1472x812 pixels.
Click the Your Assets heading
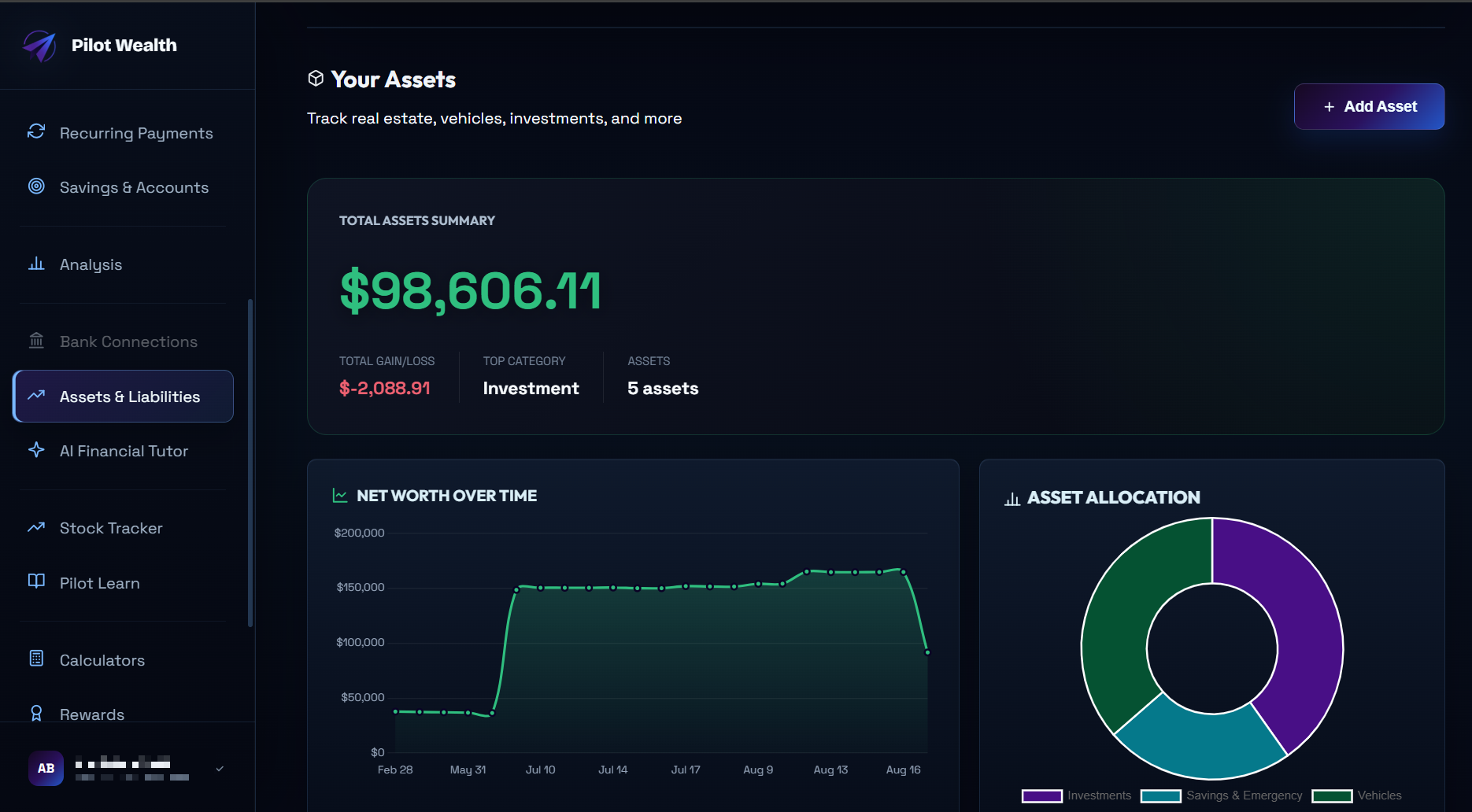pos(394,79)
